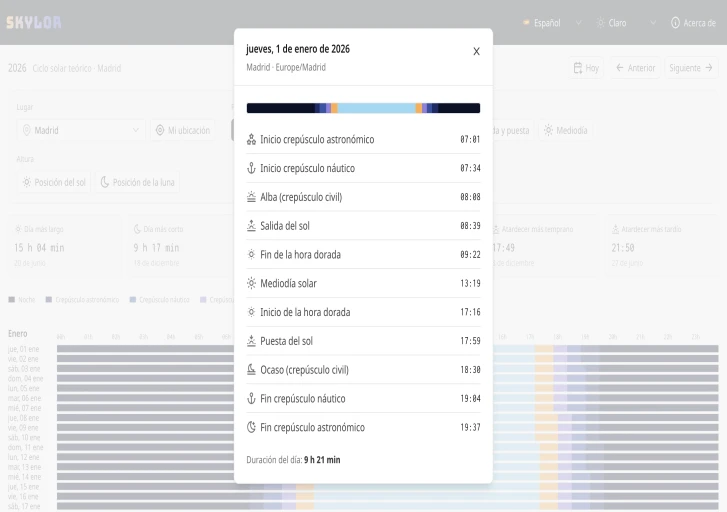This screenshot has height=512, width=727.
Task: Click the Día más largo 15 h 04 min card
Action: 65,246
